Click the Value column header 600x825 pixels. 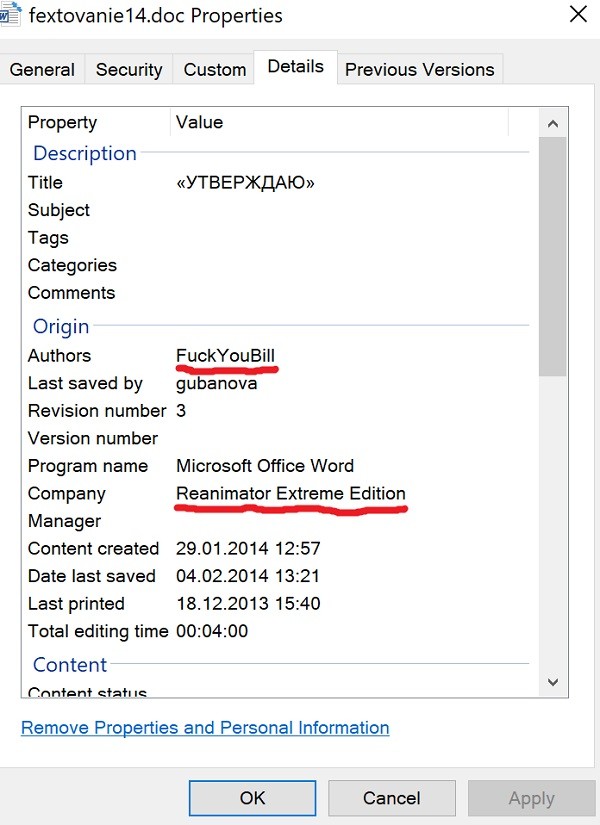pyautogui.click(x=199, y=123)
